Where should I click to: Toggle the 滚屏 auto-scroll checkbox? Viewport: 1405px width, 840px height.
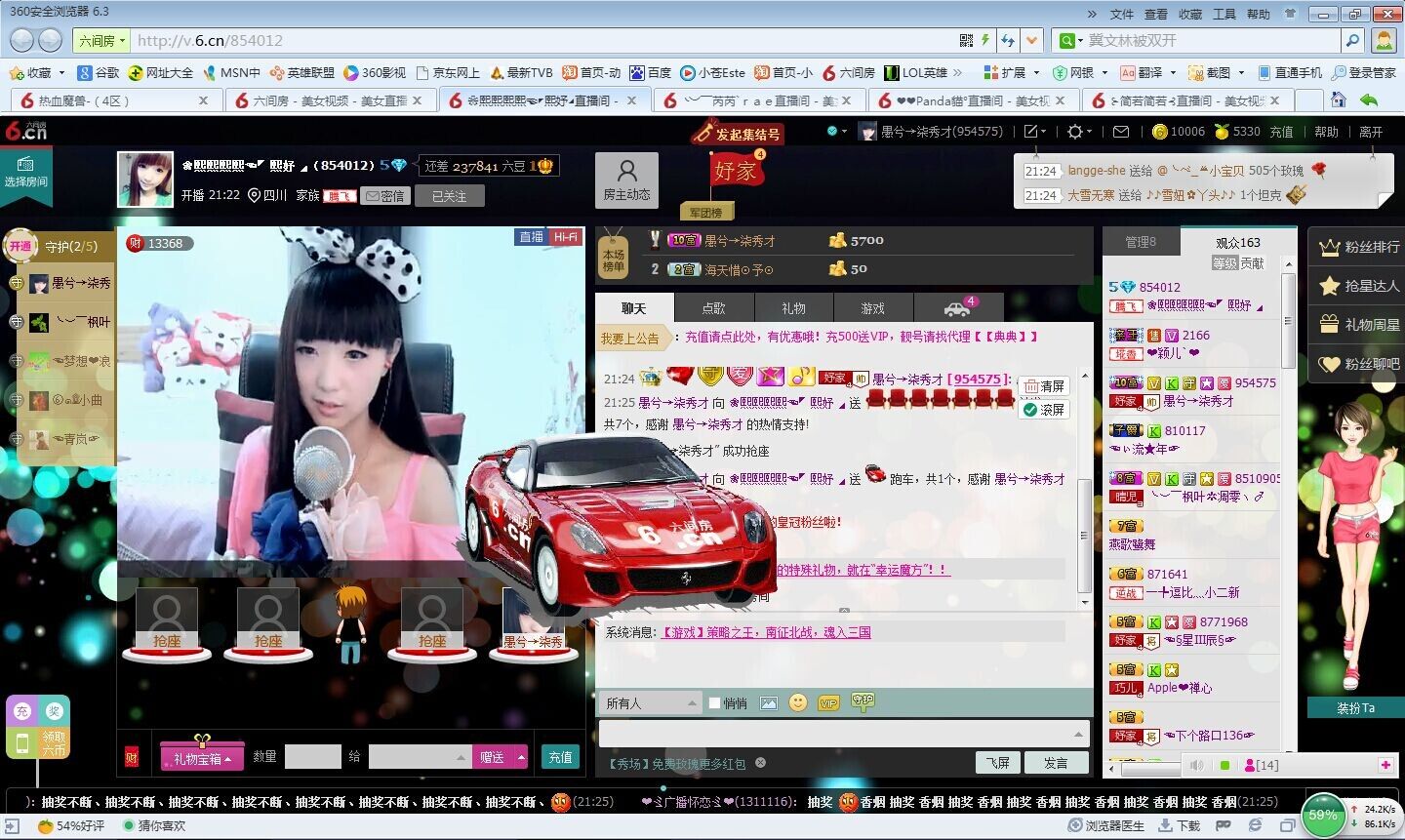1029,410
